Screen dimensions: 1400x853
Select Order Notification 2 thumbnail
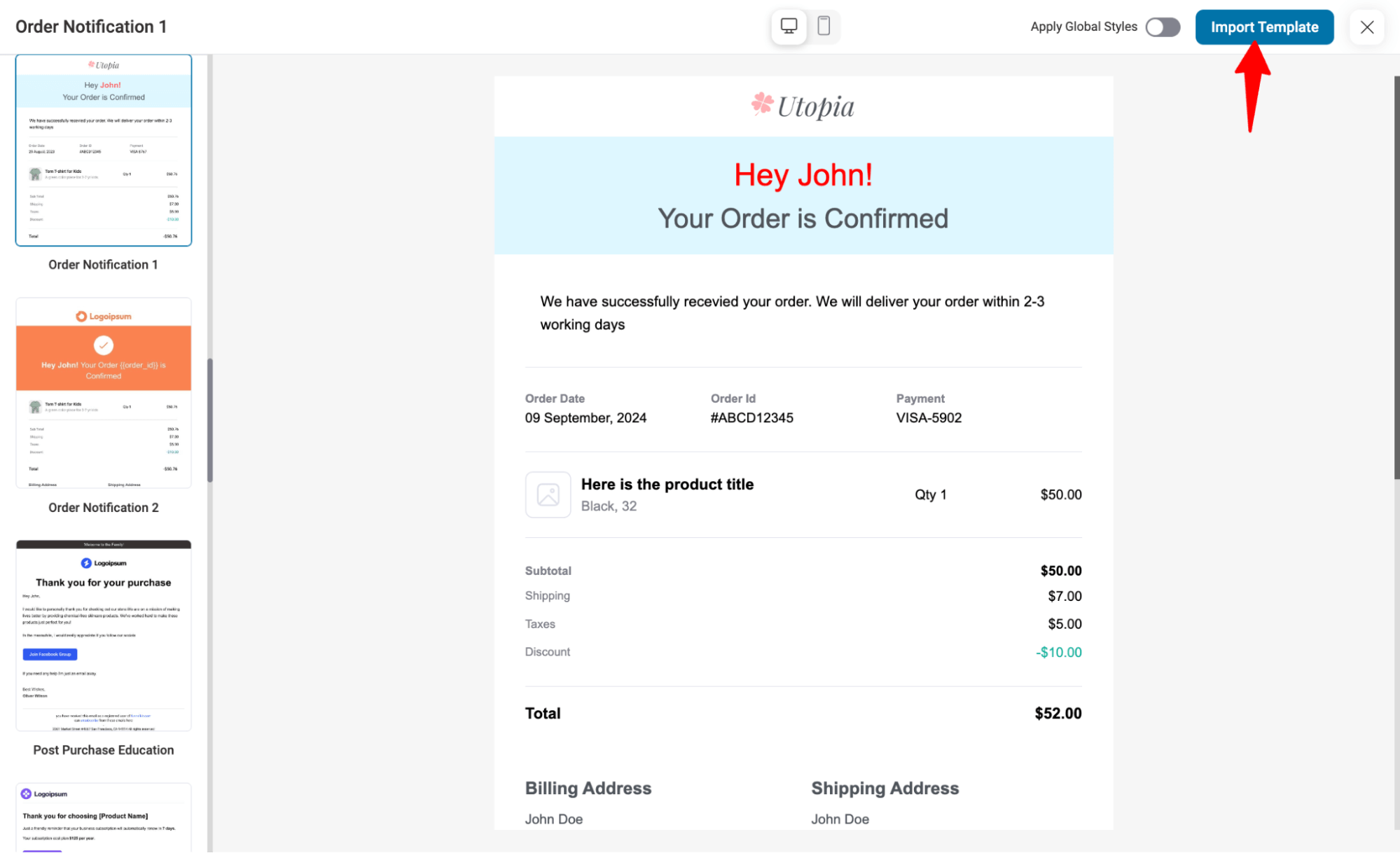coord(104,393)
